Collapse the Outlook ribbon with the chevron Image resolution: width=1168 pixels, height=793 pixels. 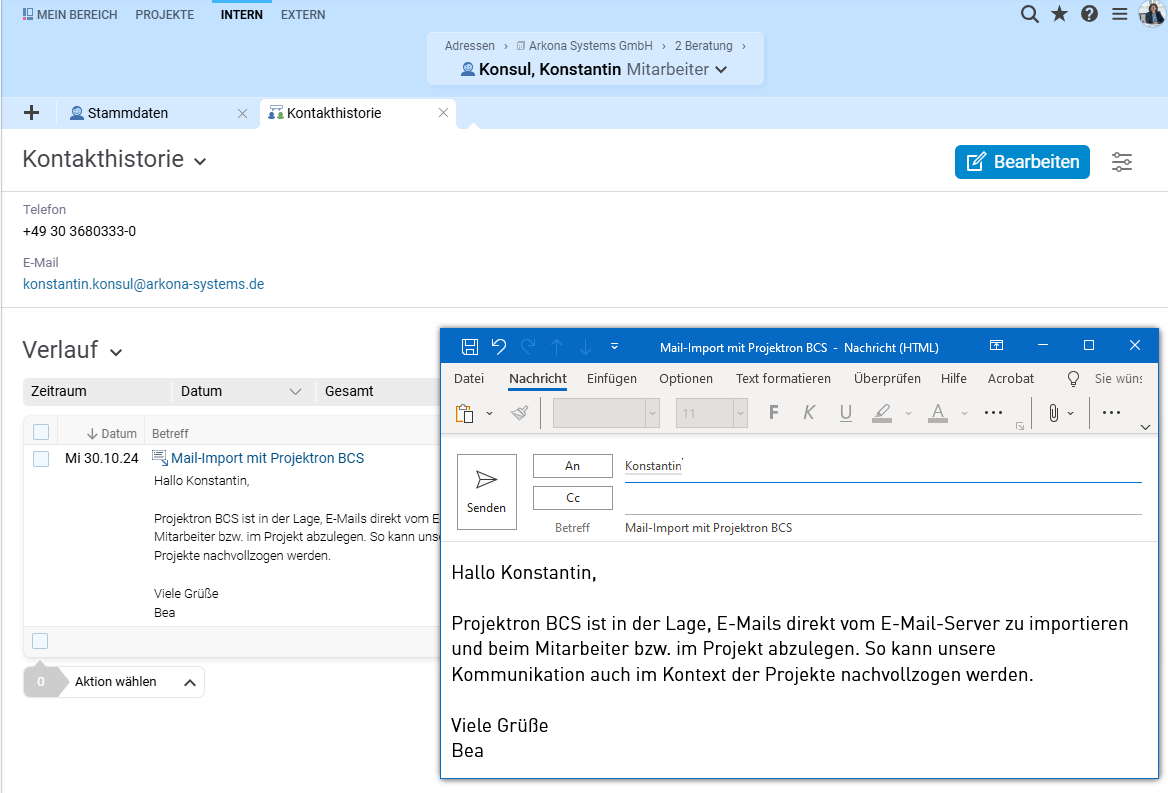(x=1145, y=427)
